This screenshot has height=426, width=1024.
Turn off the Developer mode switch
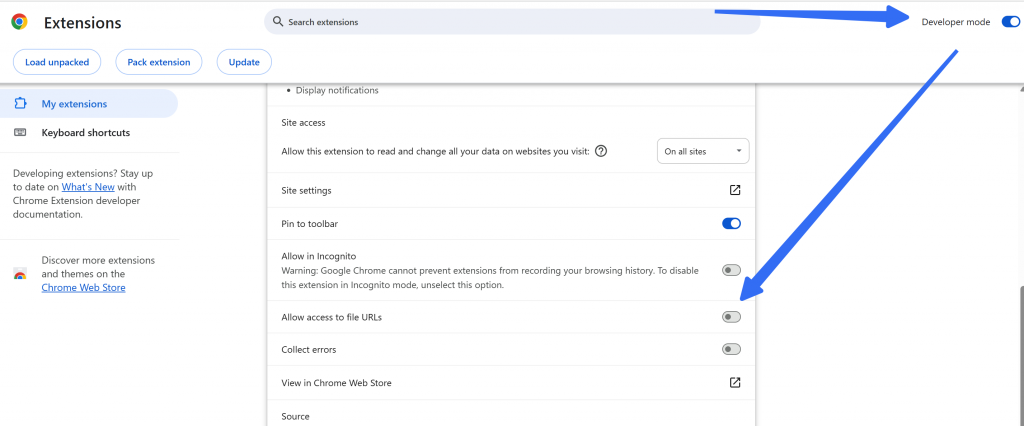click(x=1010, y=22)
